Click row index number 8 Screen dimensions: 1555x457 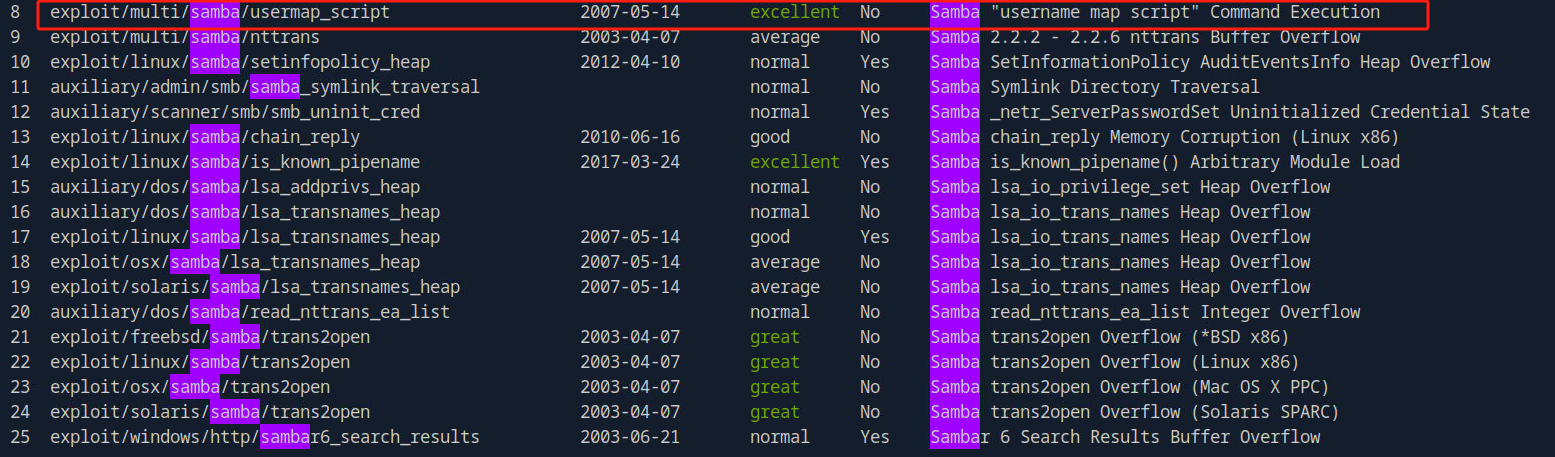pyautogui.click(x=15, y=13)
